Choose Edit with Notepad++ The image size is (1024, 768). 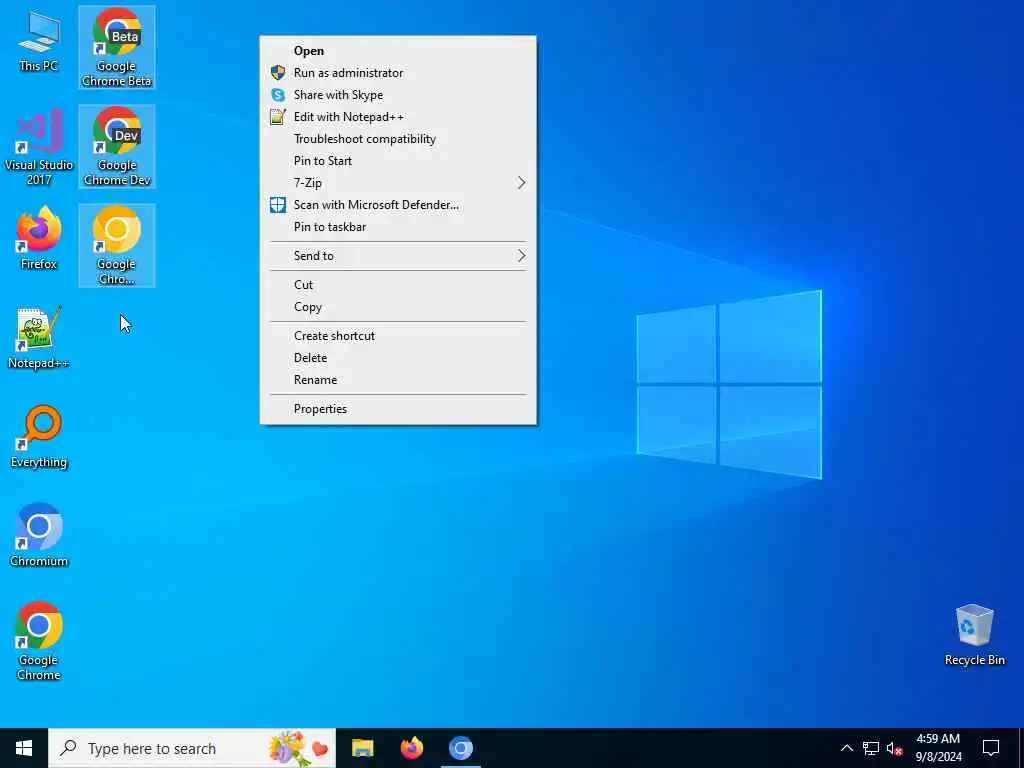pos(398,117)
